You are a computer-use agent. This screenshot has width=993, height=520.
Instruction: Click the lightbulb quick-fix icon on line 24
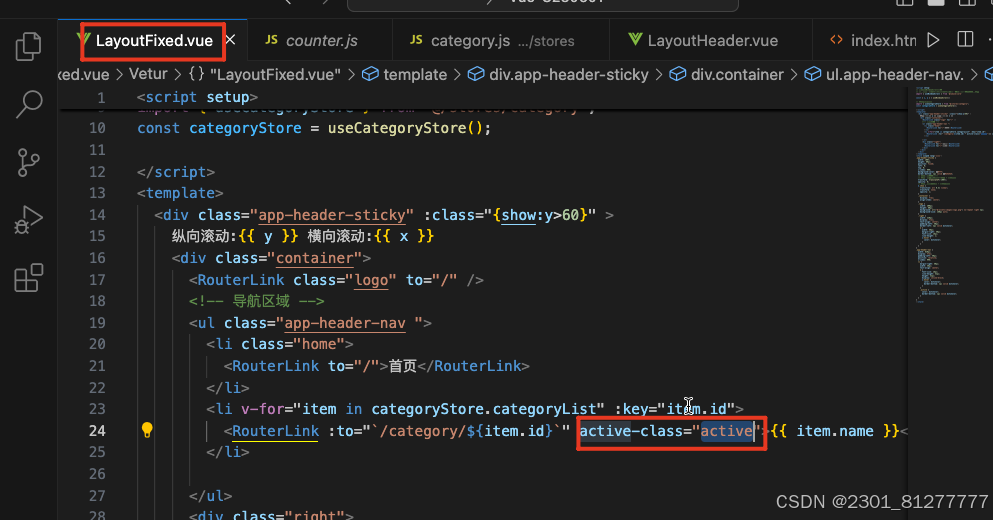[147, 430]
